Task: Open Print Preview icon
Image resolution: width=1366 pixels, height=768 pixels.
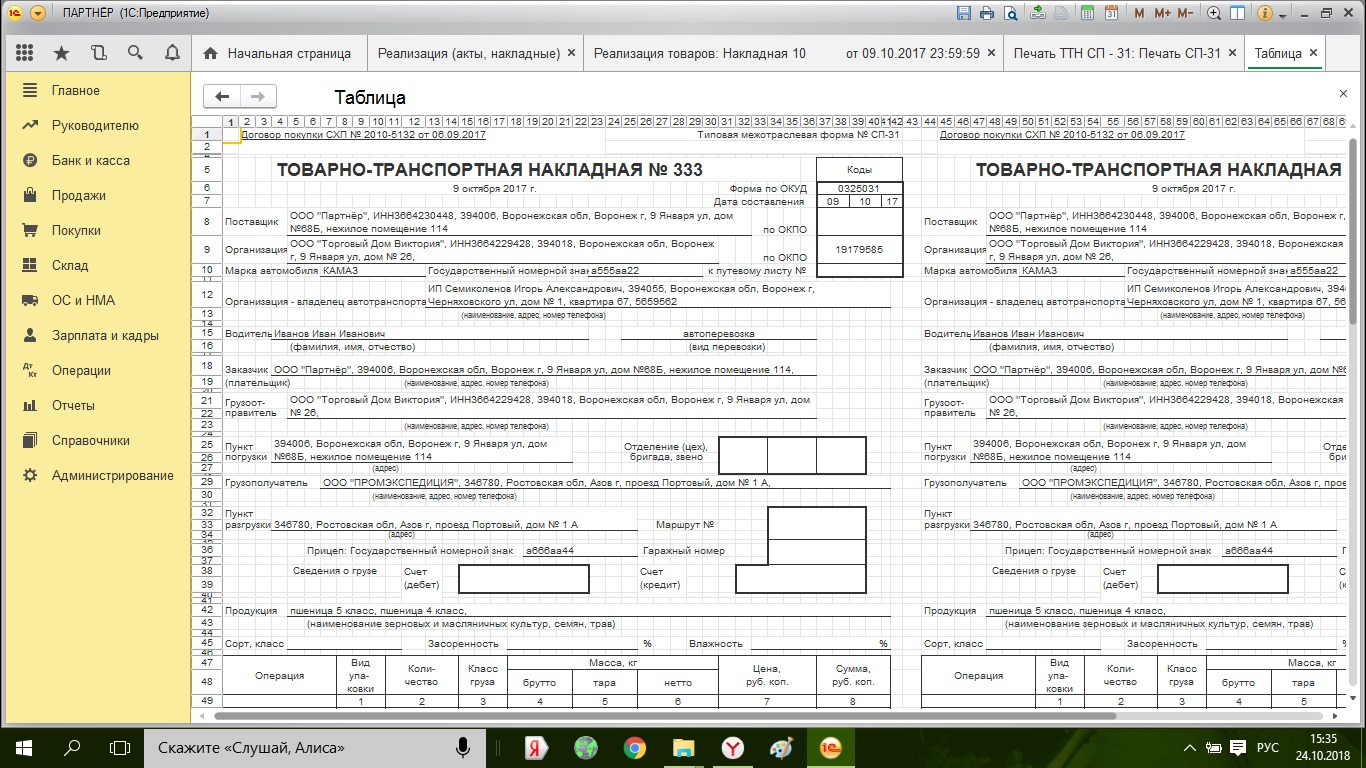Action: tap(1011, 14)
